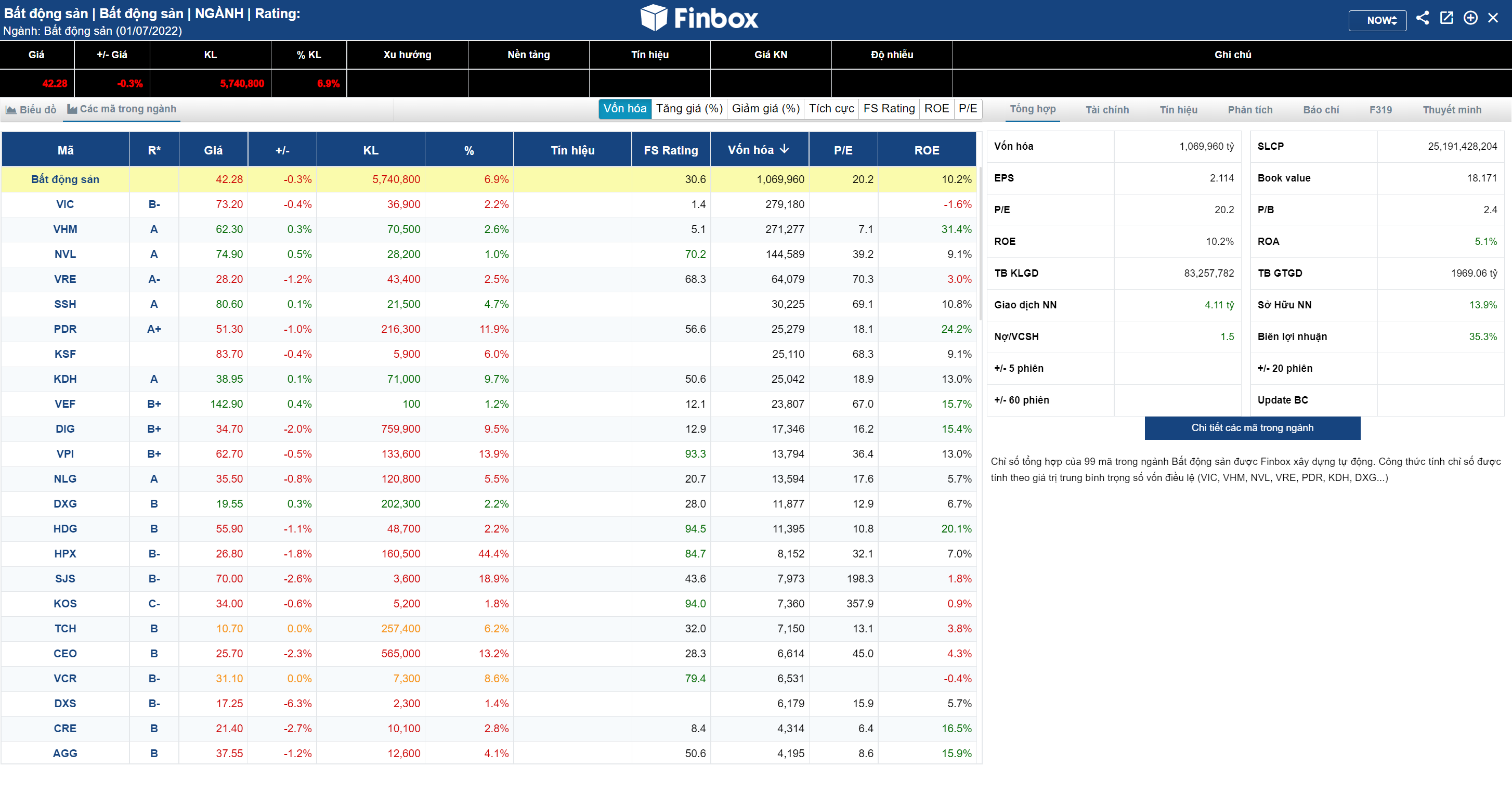Open in new window icon

1446,18
